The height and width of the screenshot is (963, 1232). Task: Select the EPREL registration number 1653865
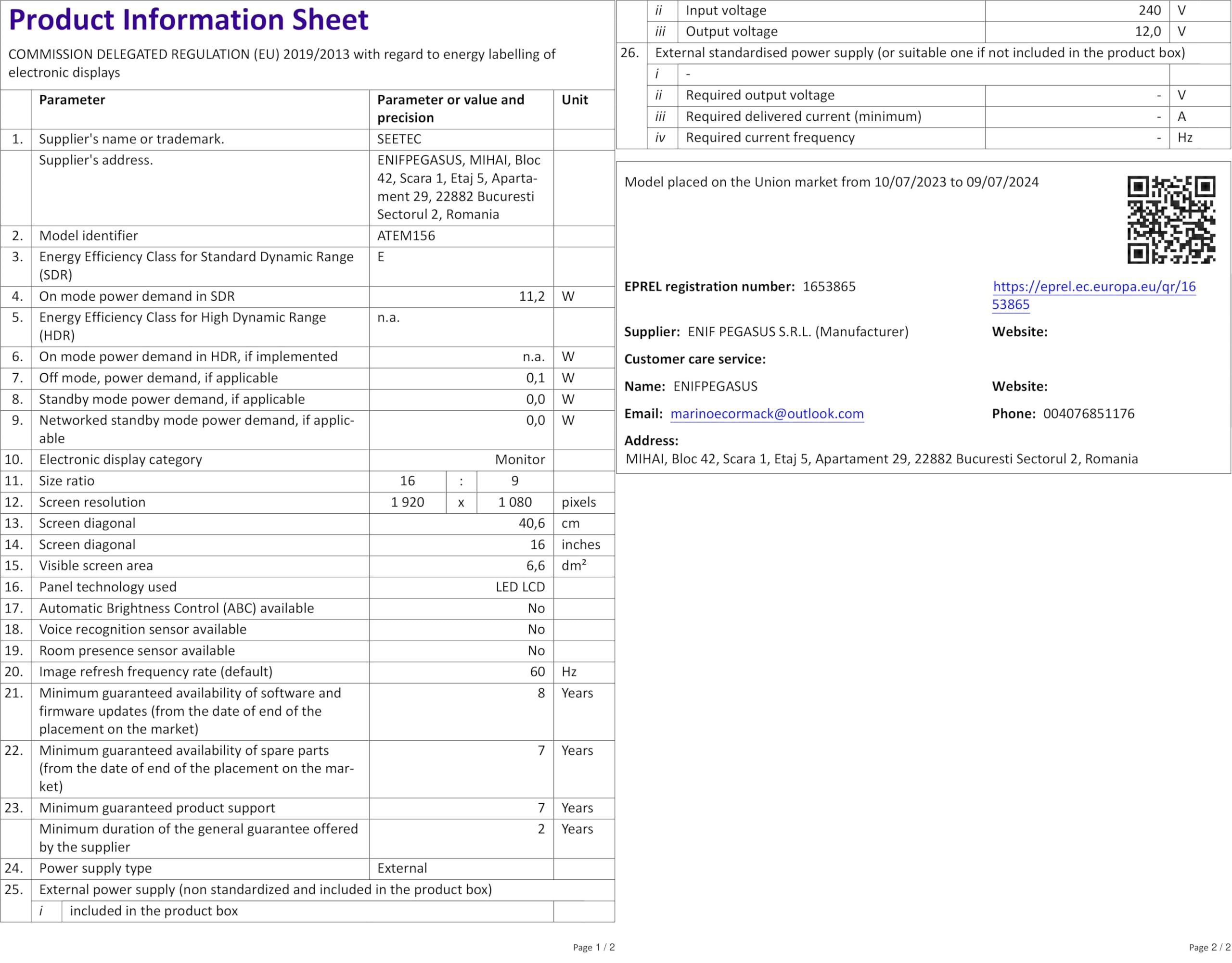829,286
